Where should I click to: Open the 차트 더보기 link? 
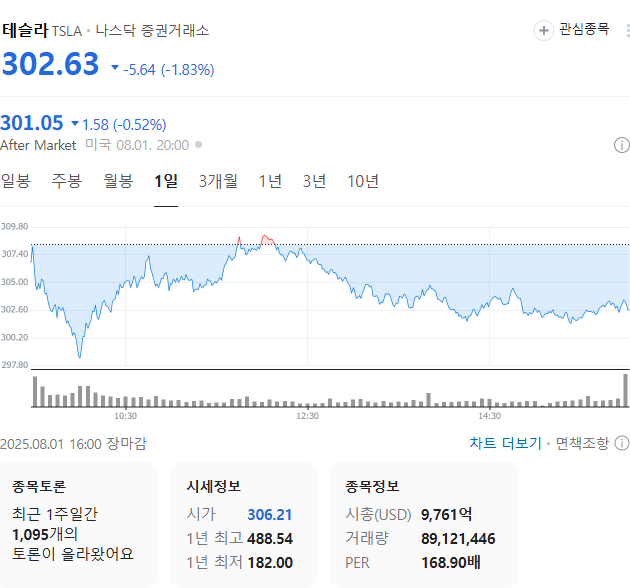click(505, 443)
